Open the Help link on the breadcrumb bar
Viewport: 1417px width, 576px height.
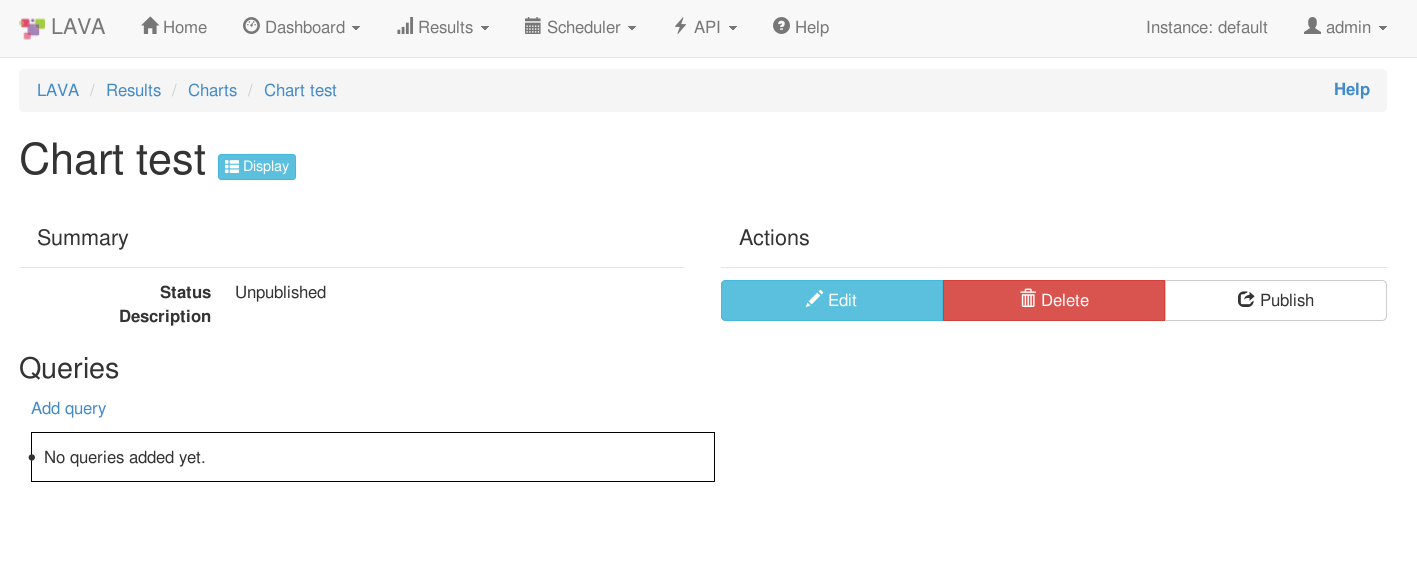(x=1351, y=89)
